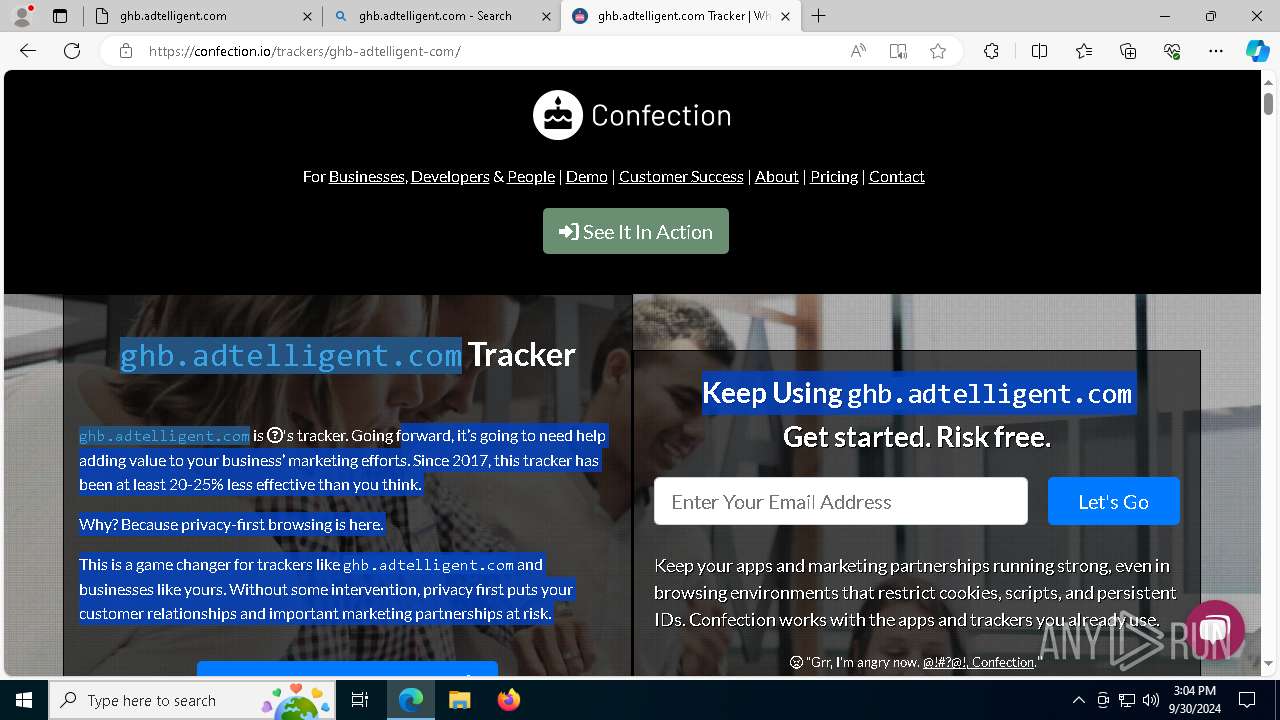Open Edge Settings and more menu
Screen dimensions: 1280x720
click(1216, 51)
